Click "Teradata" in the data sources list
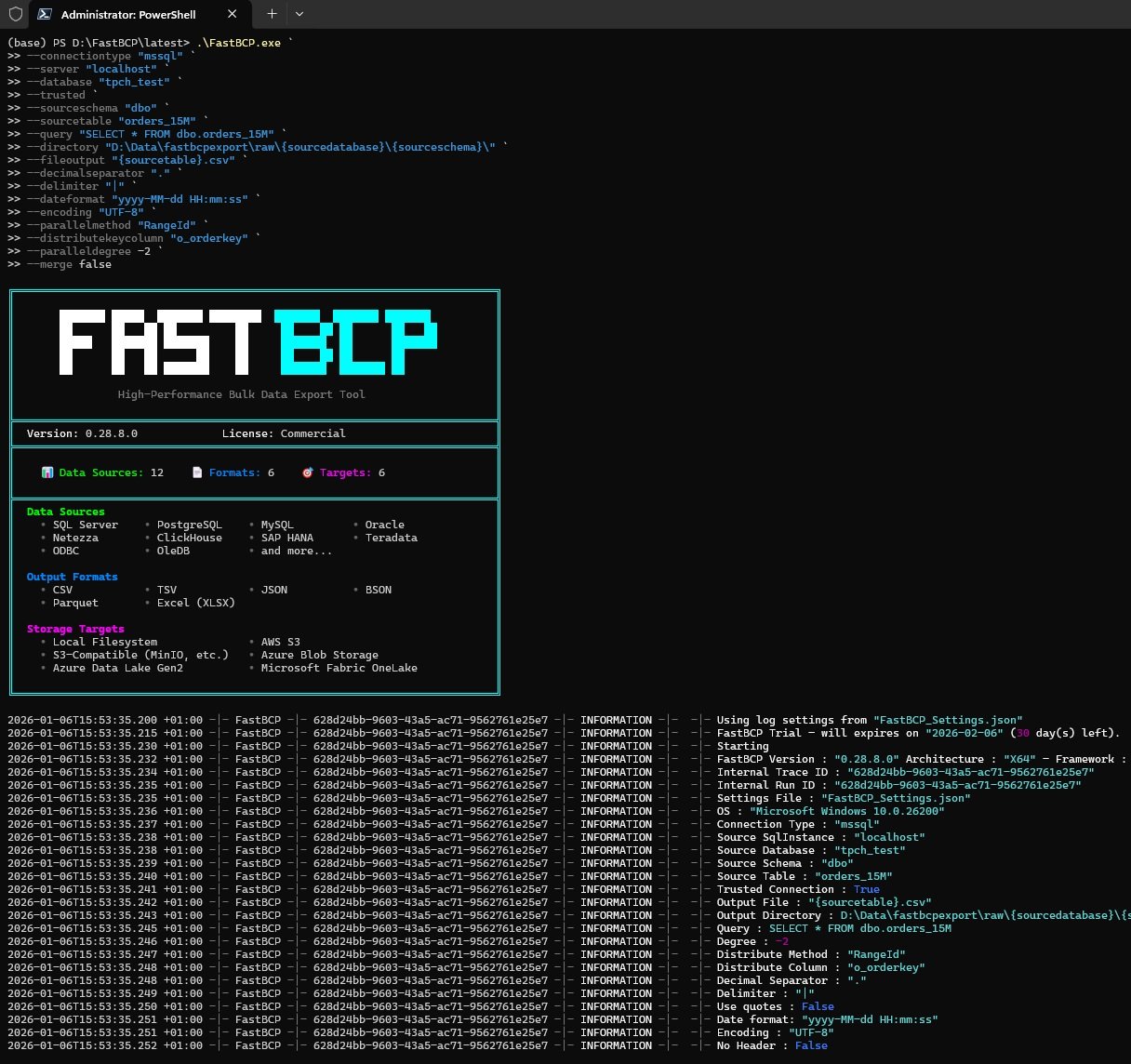This screenshot has height=1064, width=1131. click(x=392, y=538)
